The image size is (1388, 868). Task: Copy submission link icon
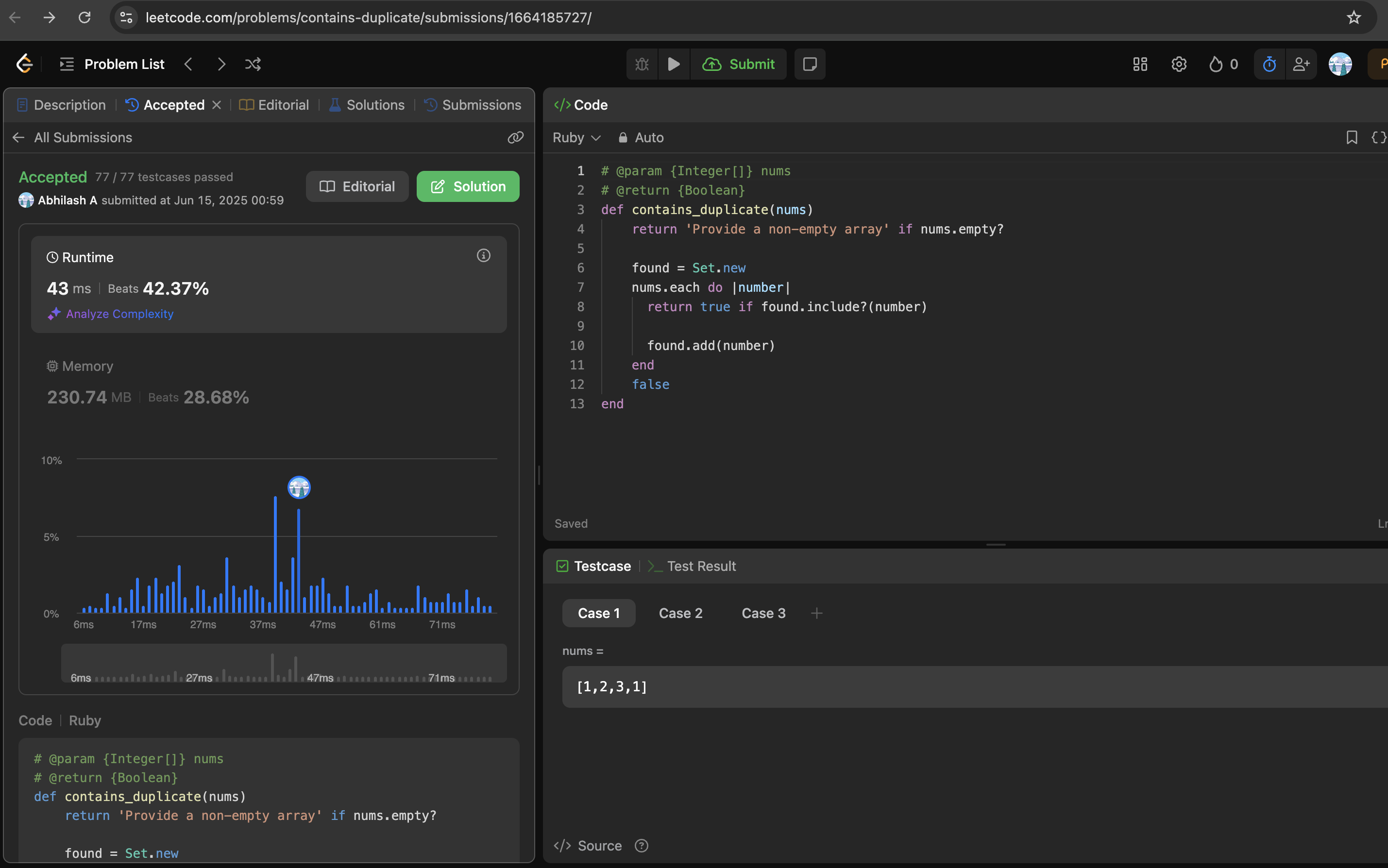(x=515, y=137)
